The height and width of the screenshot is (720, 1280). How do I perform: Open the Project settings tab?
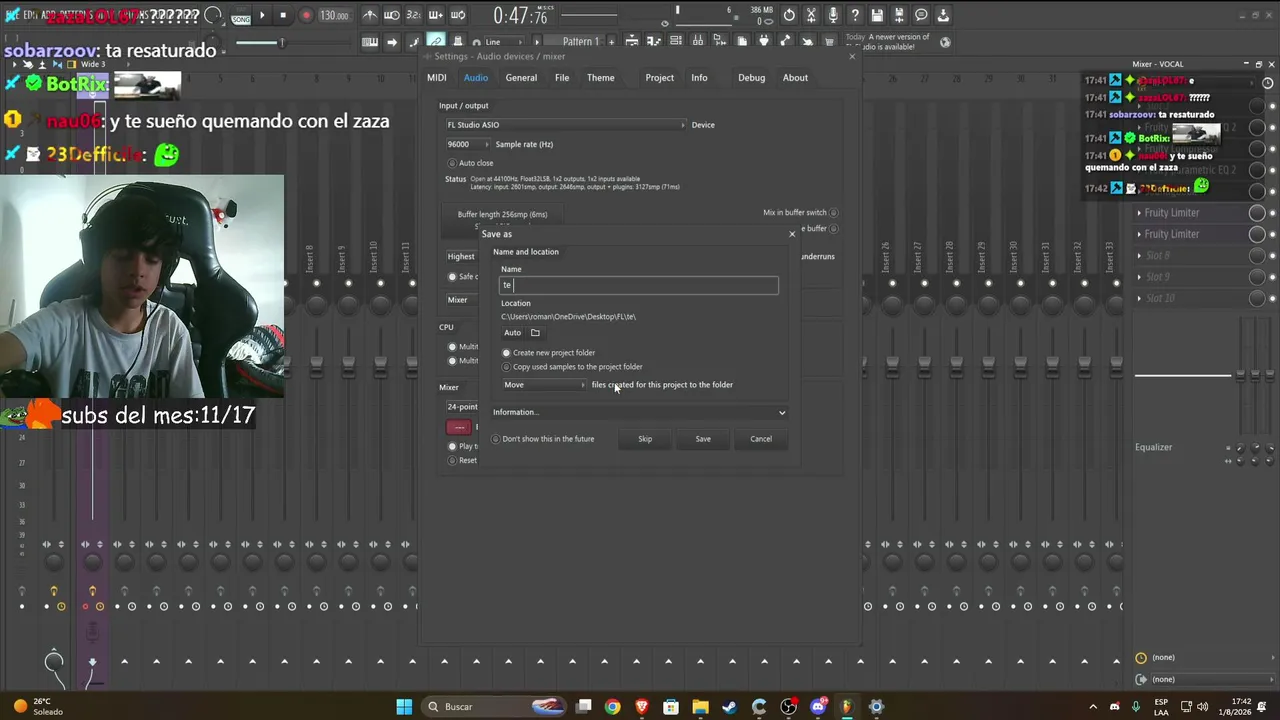pyautogui.click(x=659, y=78)
